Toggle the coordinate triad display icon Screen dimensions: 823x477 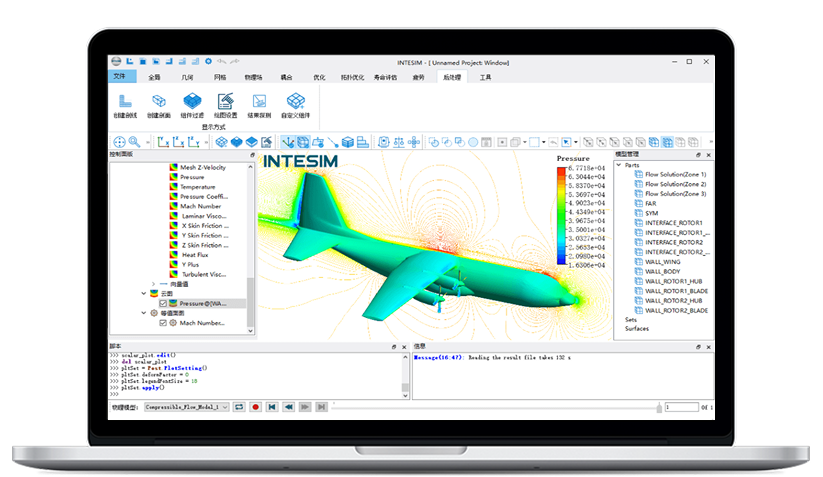[x=288, y=142]
